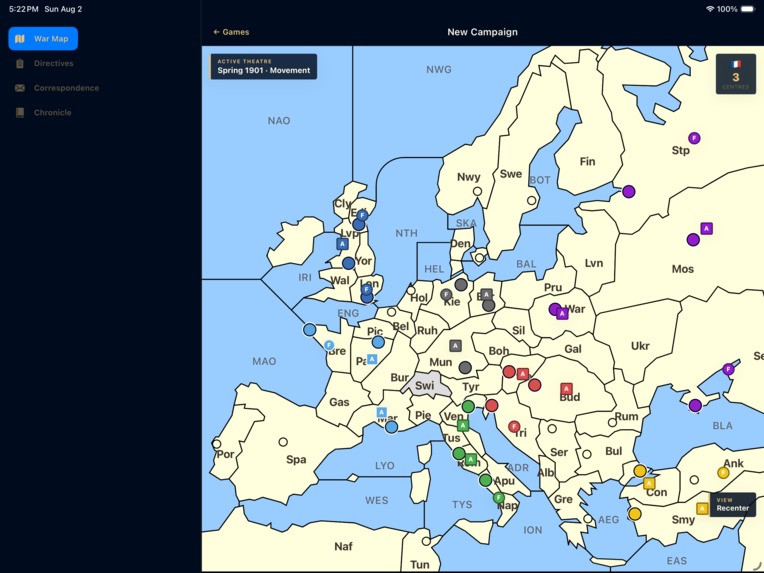Click the Ukr province label
Image resolution: width=764 pixels, height=573 pixels.
640,346
